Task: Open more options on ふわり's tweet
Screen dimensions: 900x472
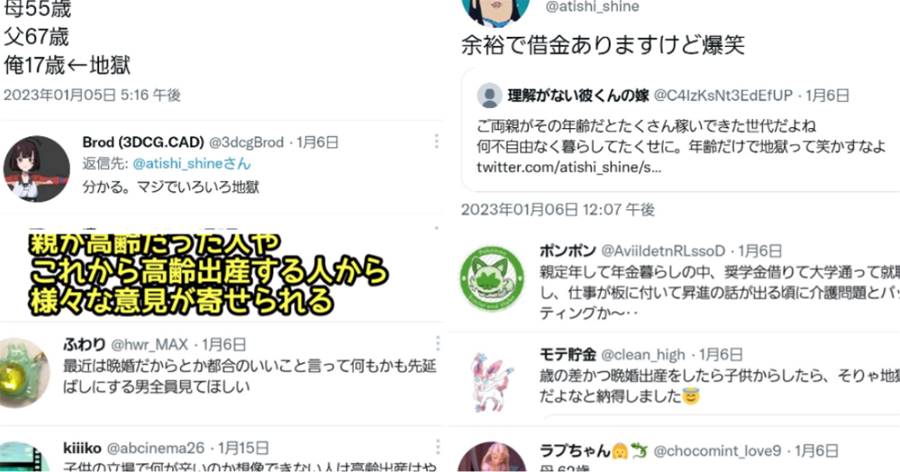Action: 437,344
